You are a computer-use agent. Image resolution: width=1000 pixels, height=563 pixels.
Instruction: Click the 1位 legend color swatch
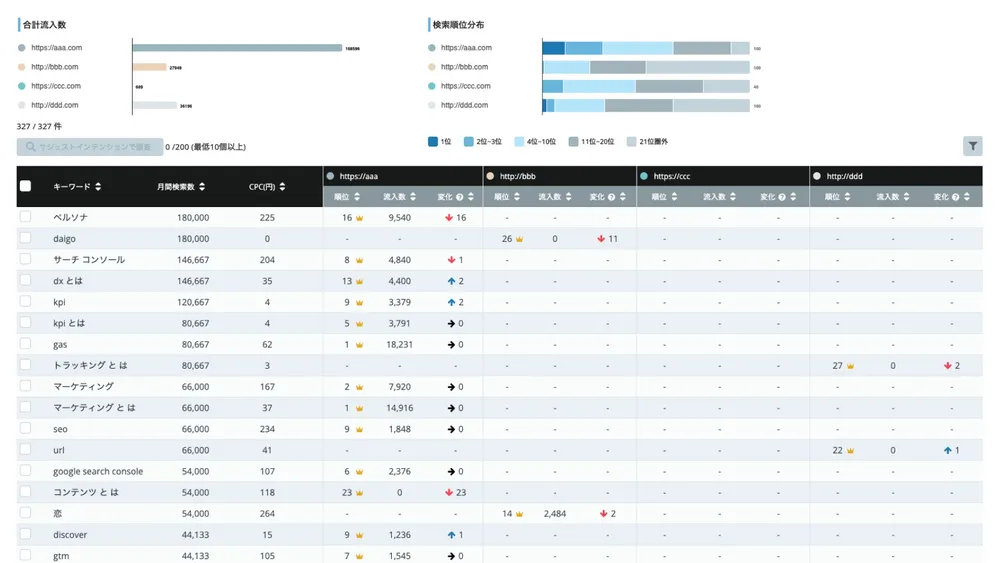pos(433,142)
